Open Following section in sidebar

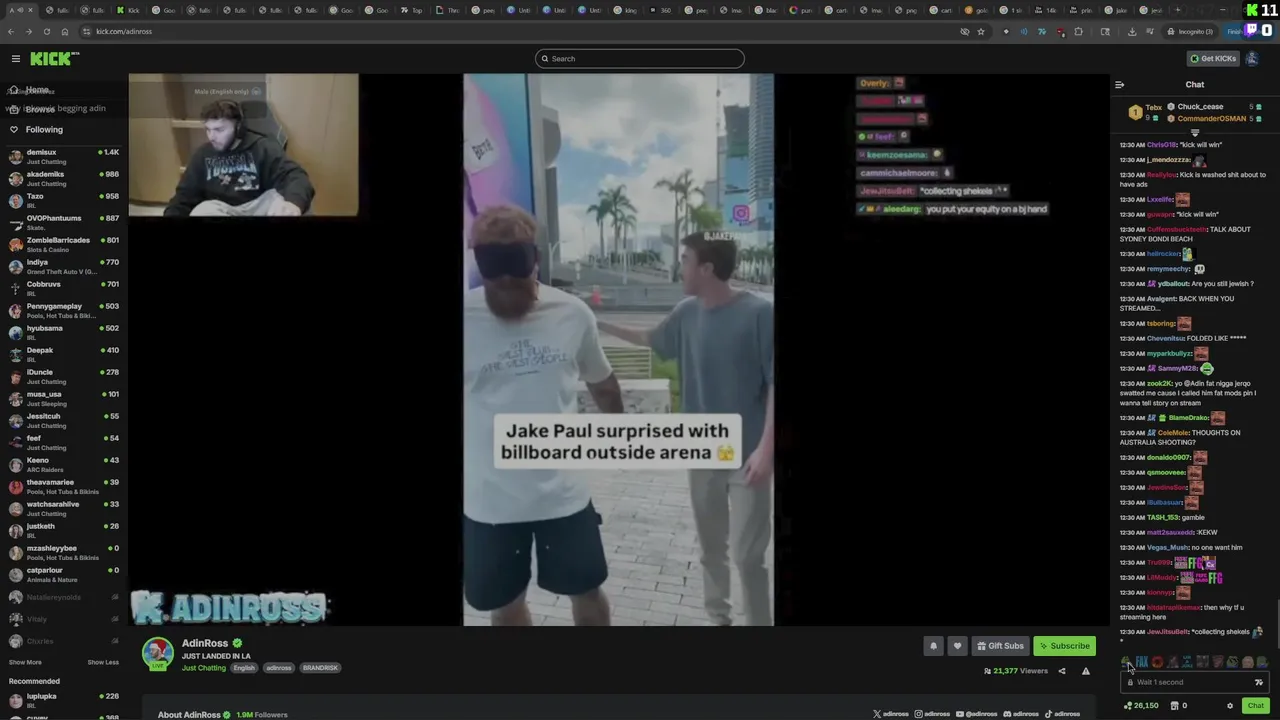pos(36,130)
